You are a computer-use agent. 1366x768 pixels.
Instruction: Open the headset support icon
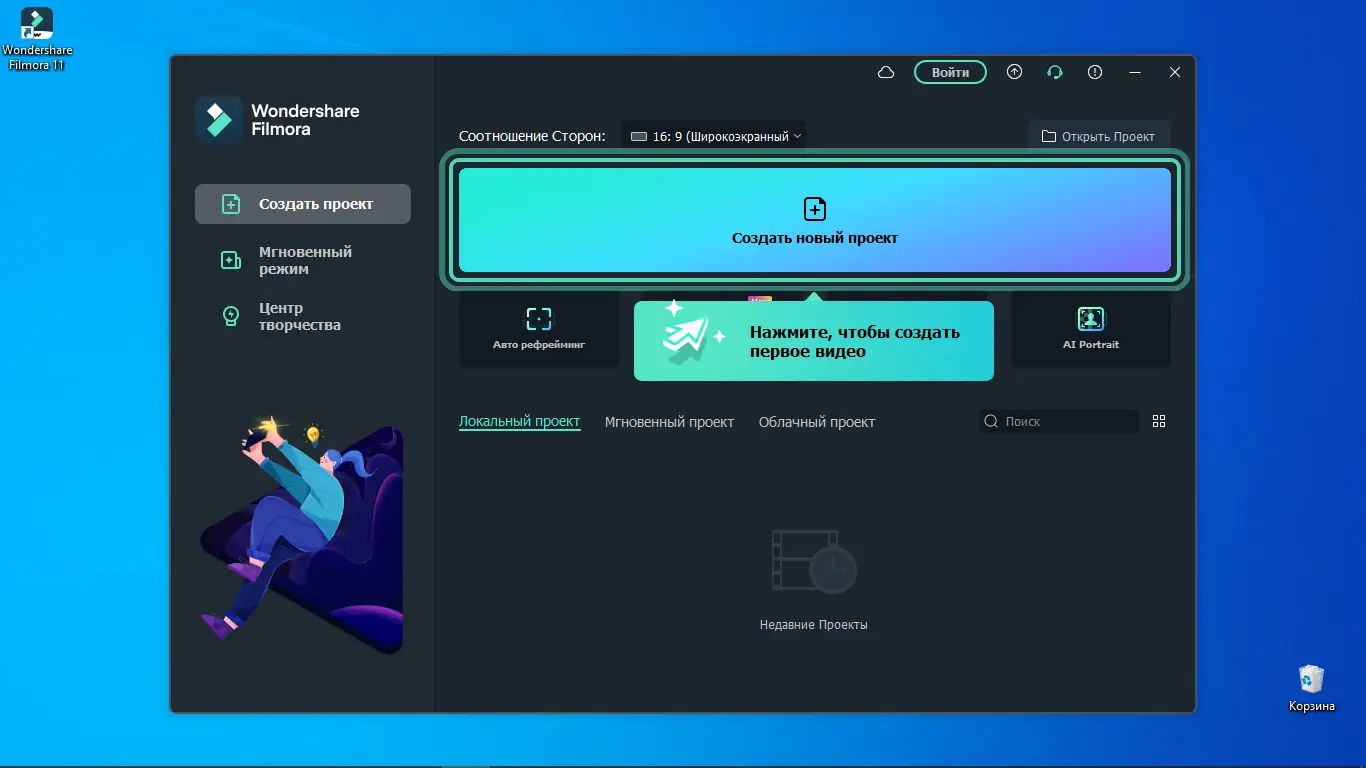pos(1054,72)
